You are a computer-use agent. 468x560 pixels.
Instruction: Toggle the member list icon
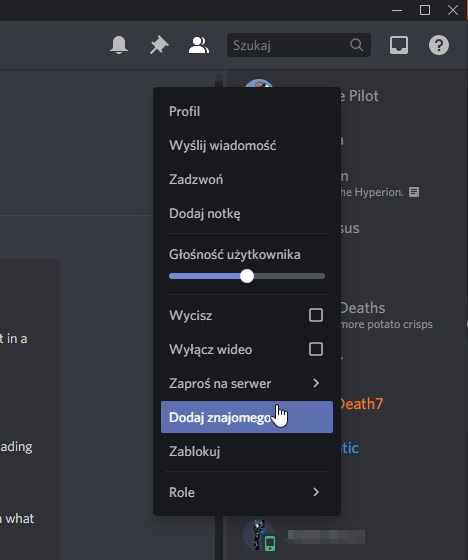pos(199,45)
